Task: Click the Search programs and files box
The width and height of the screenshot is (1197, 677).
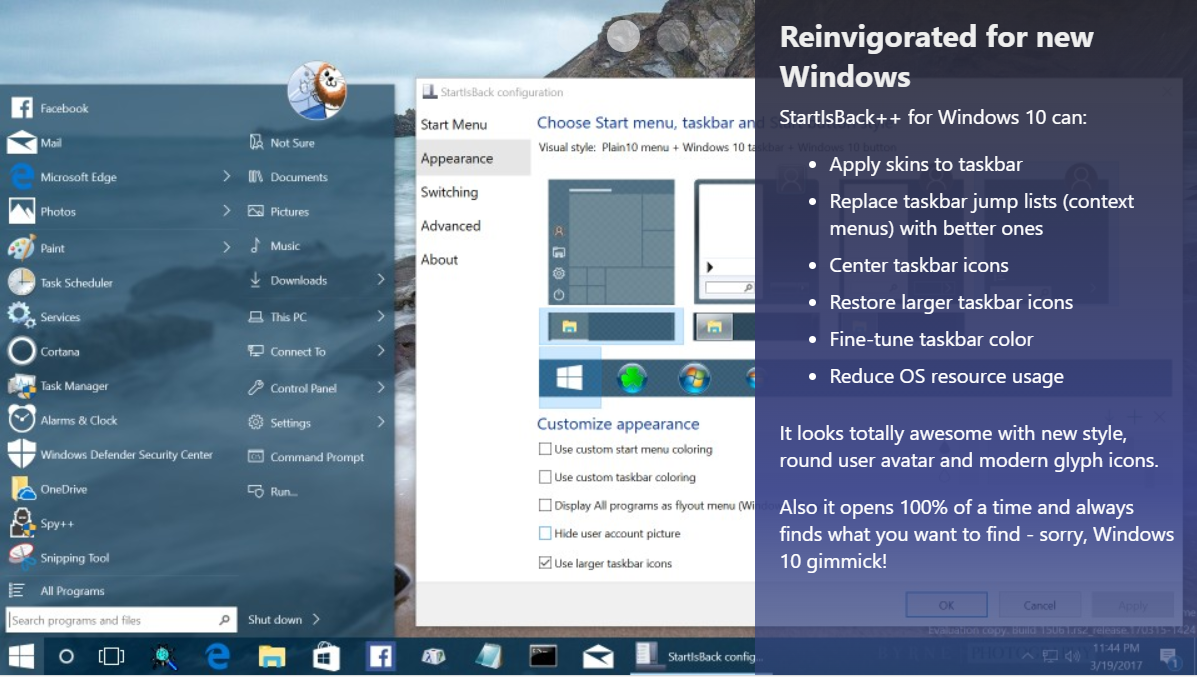Action: pyautogui.click(x=121, y=620)
